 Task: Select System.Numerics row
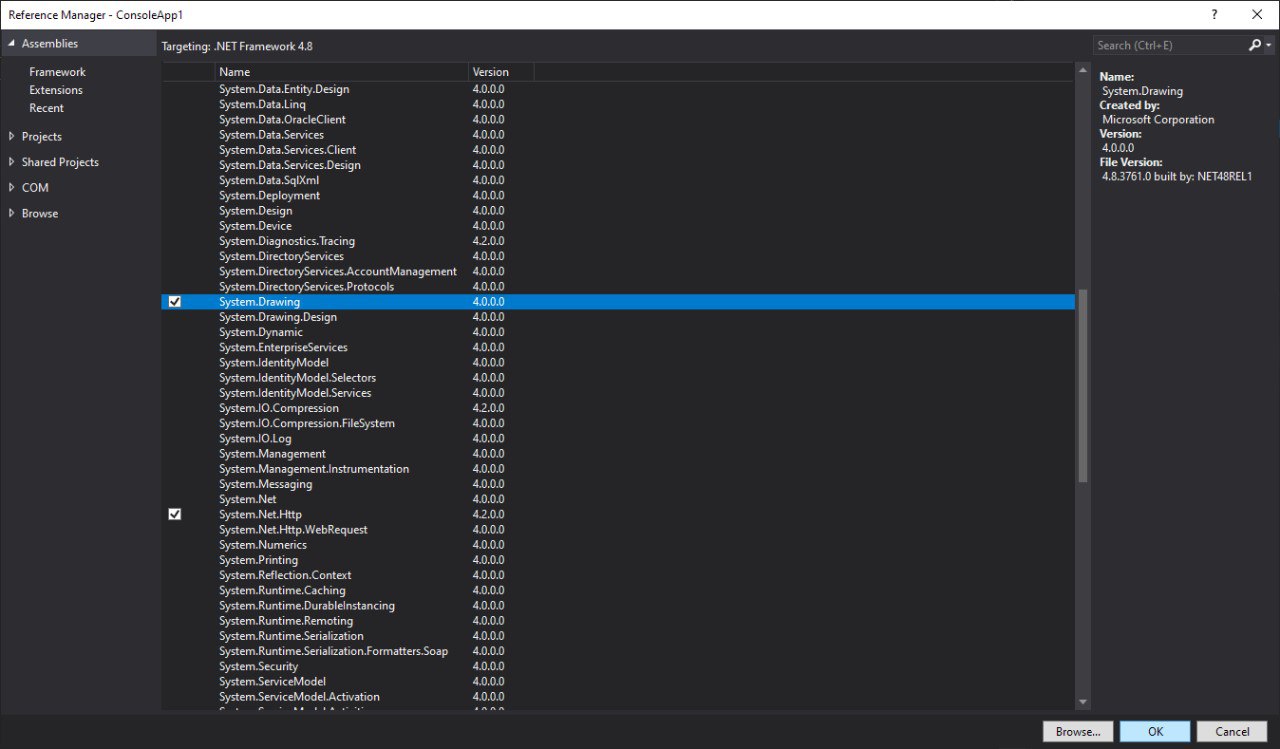[618, 545]
